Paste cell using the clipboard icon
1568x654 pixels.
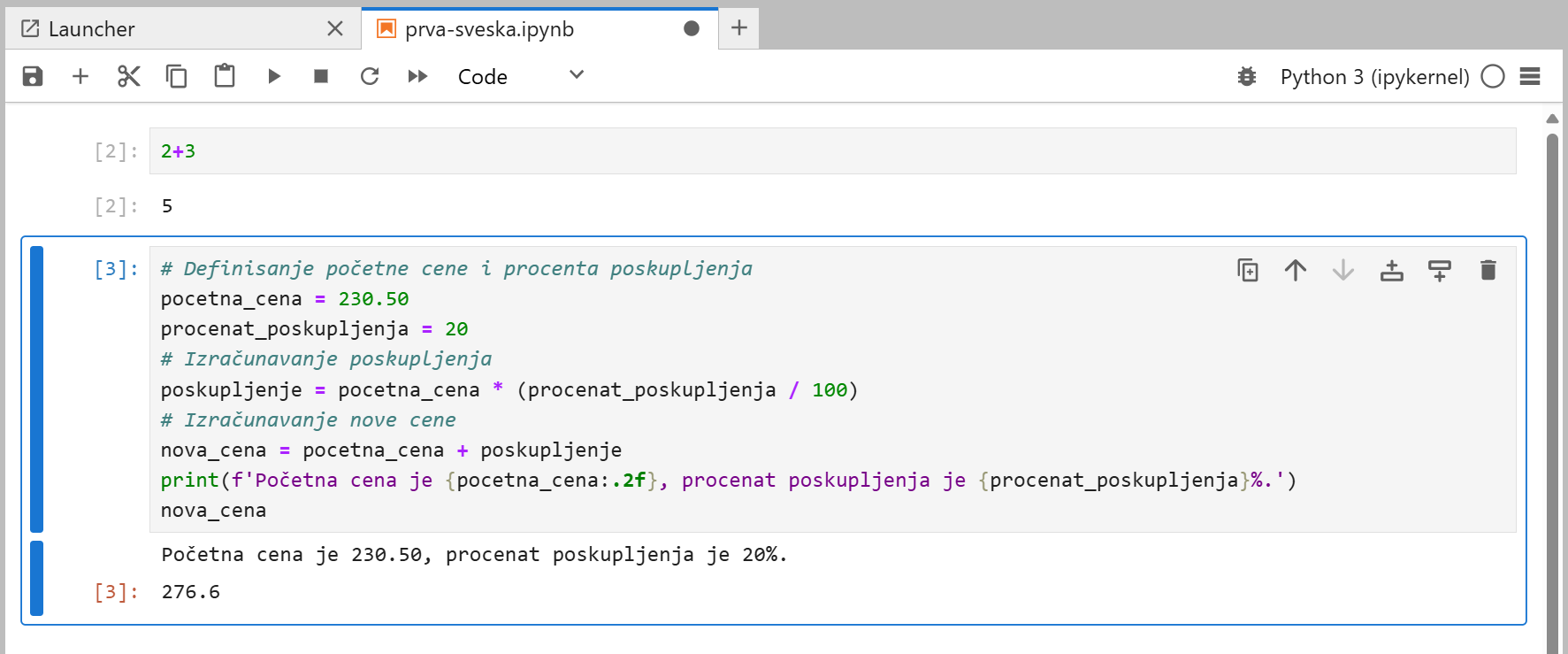[225, 76]
